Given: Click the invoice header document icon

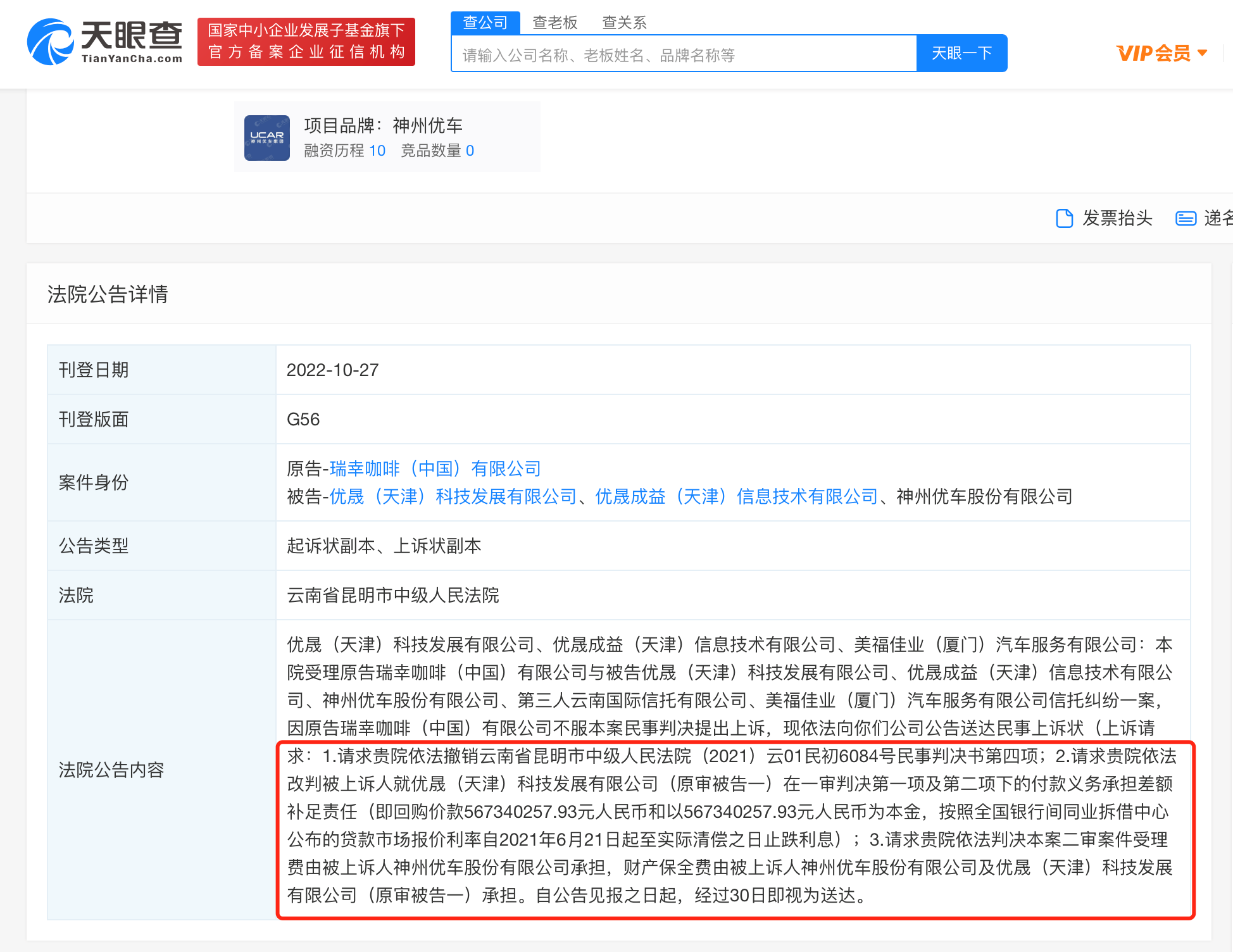Looking at the screenshot, I should click(1065, 218).
